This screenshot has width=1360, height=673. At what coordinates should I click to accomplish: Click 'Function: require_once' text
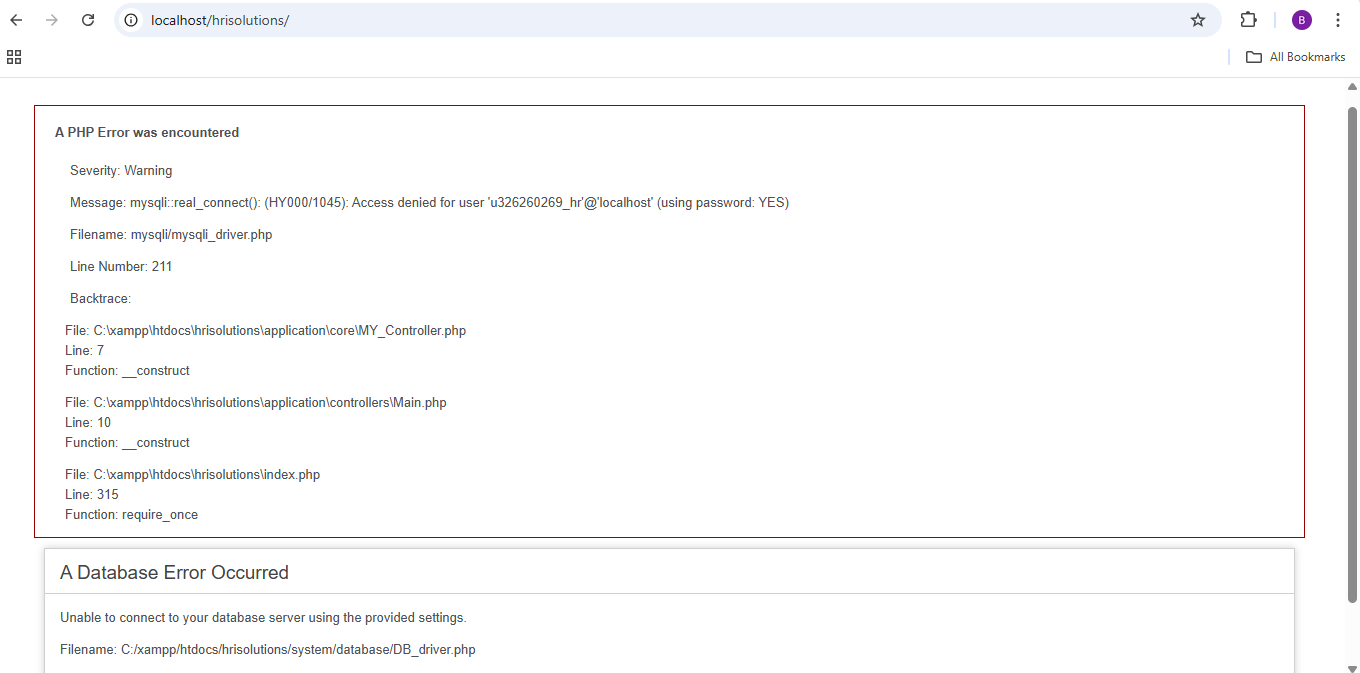(x=132, y=515)
